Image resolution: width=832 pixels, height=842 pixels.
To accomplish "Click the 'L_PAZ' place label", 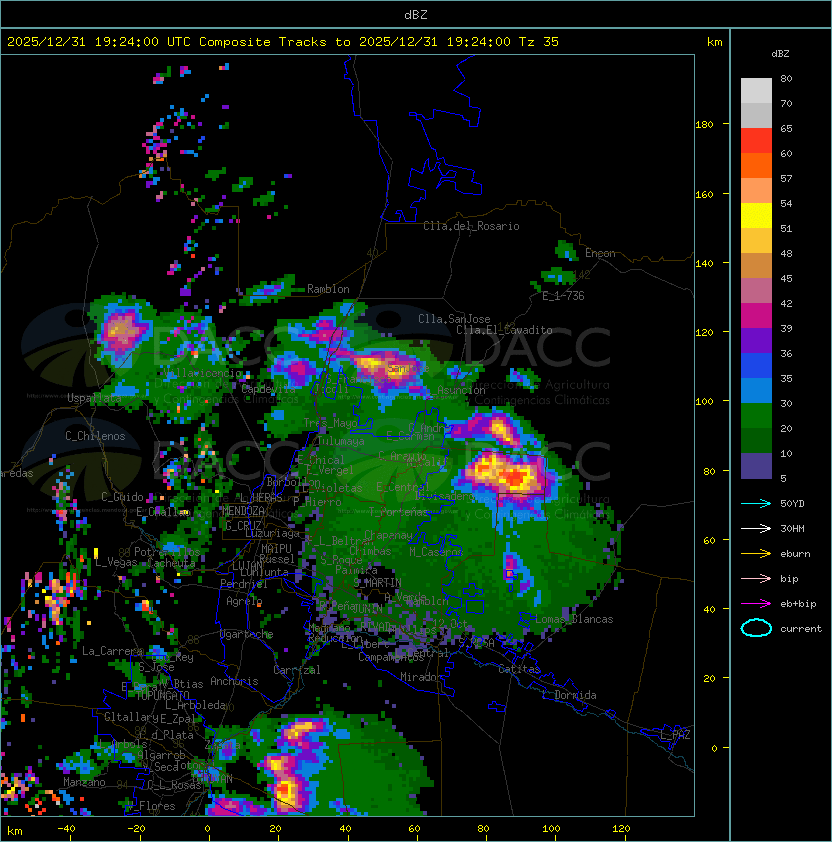I will (675, 735).
